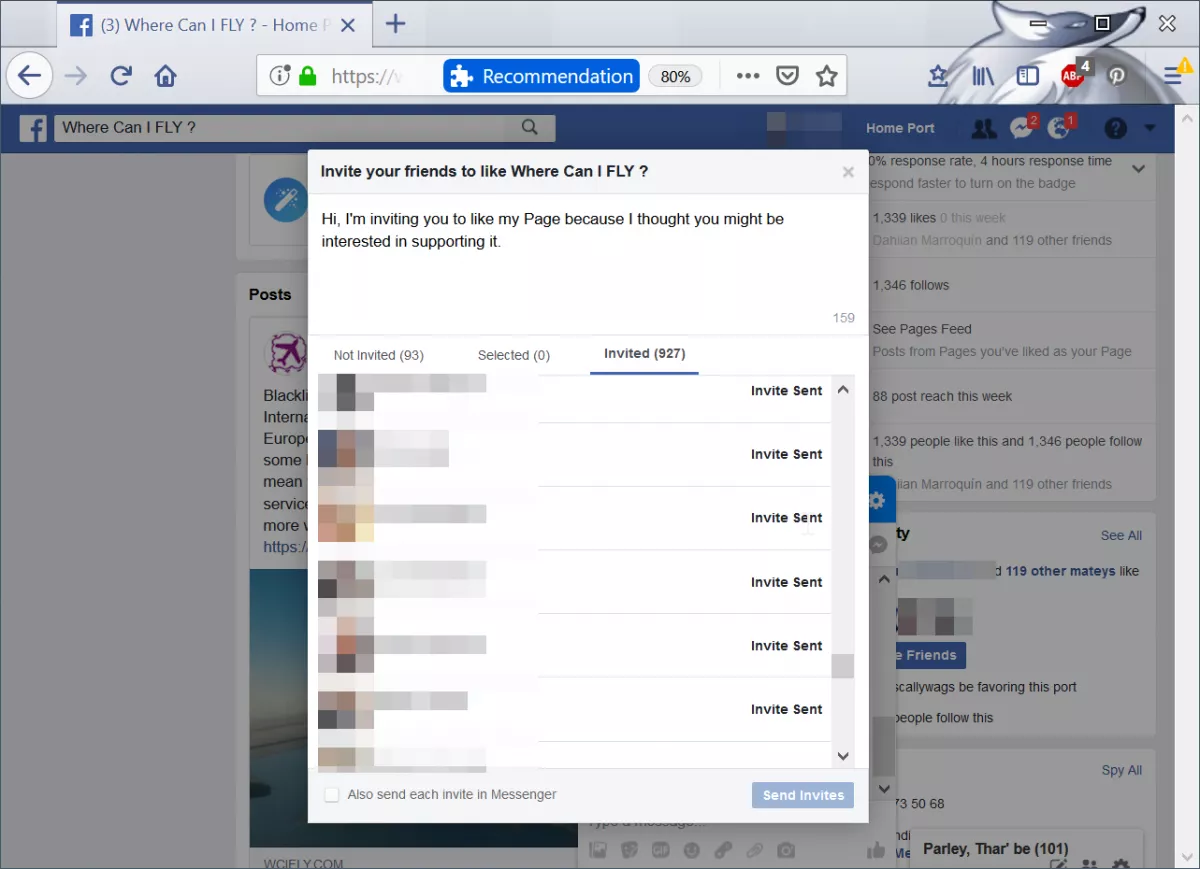Image resolution: width=1200 pixels, height=869 pixels.
Task: Switch to the Selected (0) tab
Action: 514,355
